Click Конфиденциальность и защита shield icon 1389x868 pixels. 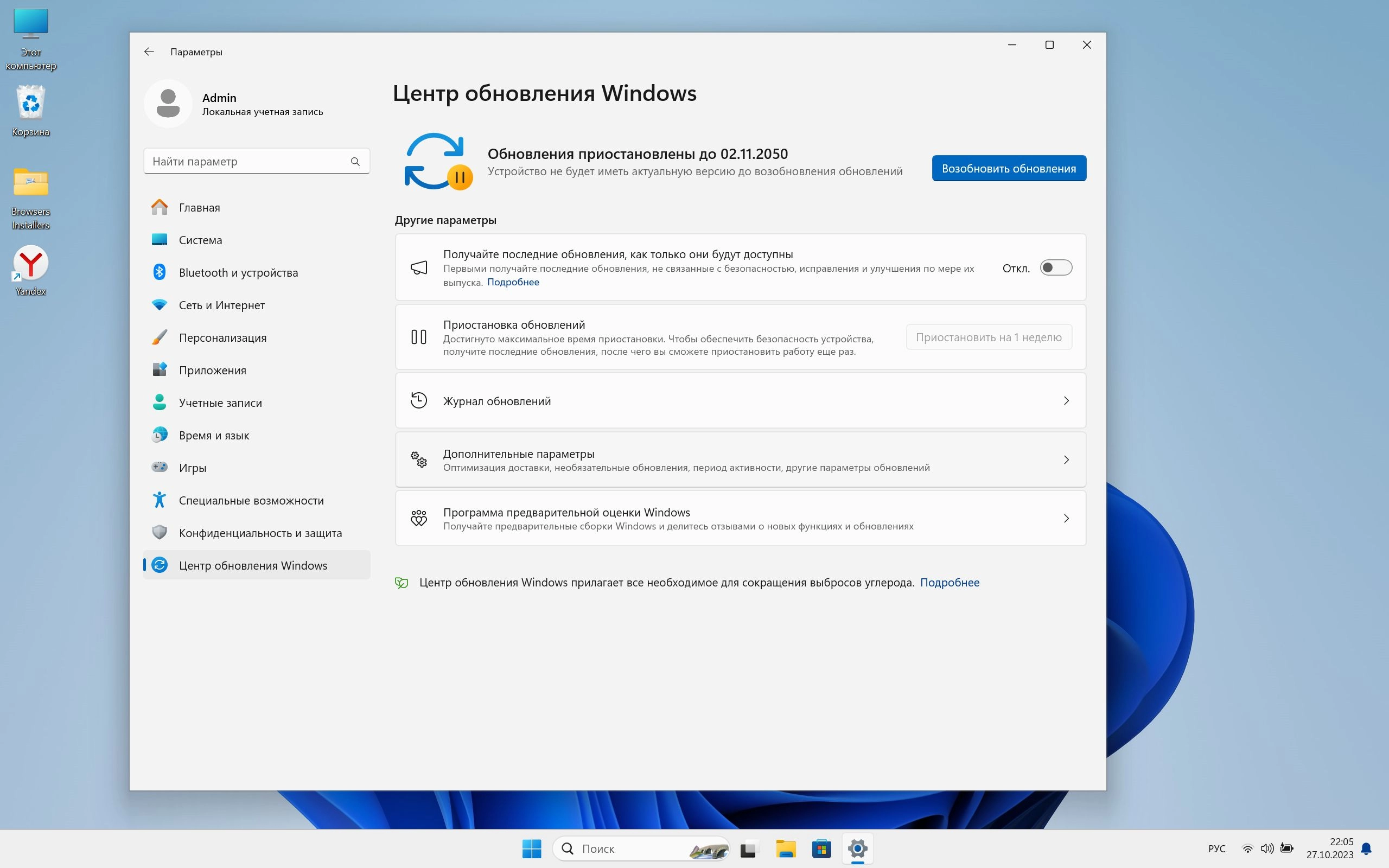click(160, 533)
